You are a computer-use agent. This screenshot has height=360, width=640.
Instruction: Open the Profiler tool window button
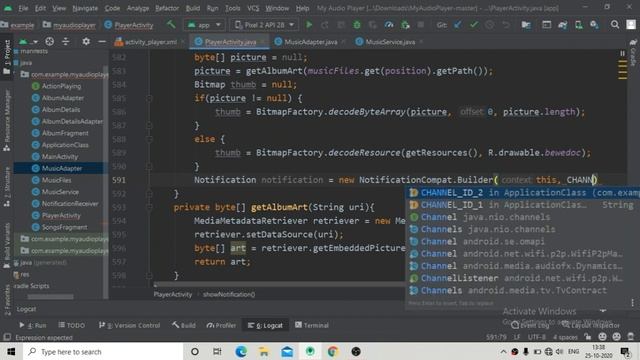pyautogui.click(x=221, y=325)
